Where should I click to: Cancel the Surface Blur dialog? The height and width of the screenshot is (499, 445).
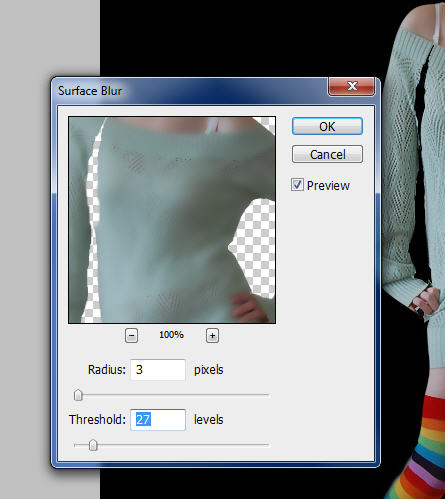point(327,154)
